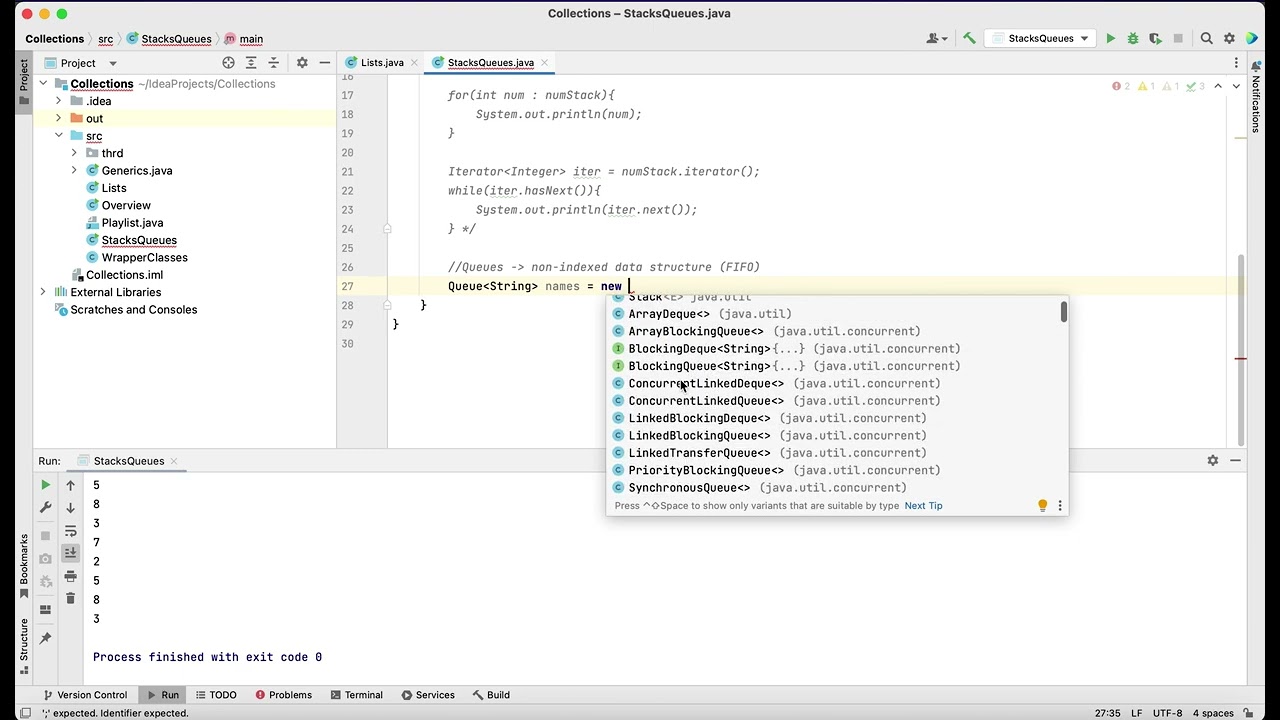Print console output printer icon
The width and height of the screenshot is (1280, 720).
pyautogui.click(x=70, y=576)
